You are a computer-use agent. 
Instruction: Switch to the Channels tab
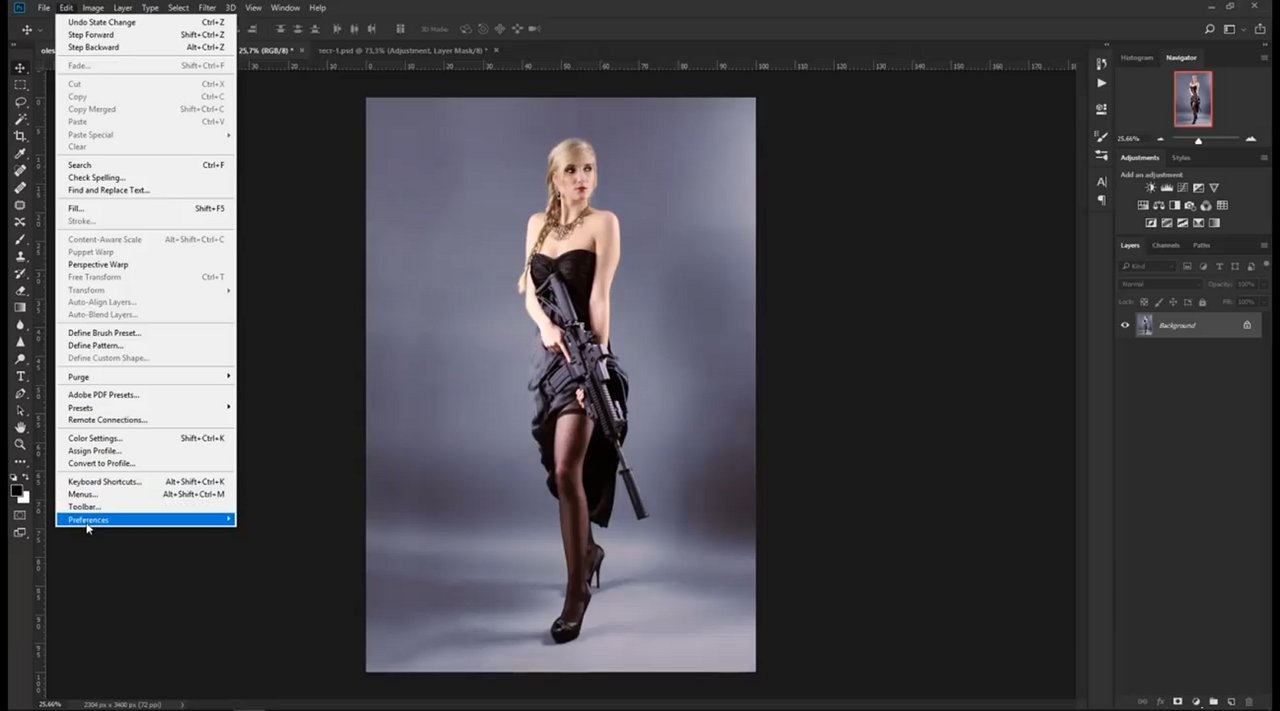pyautogui.click(x=1166, y=245)
